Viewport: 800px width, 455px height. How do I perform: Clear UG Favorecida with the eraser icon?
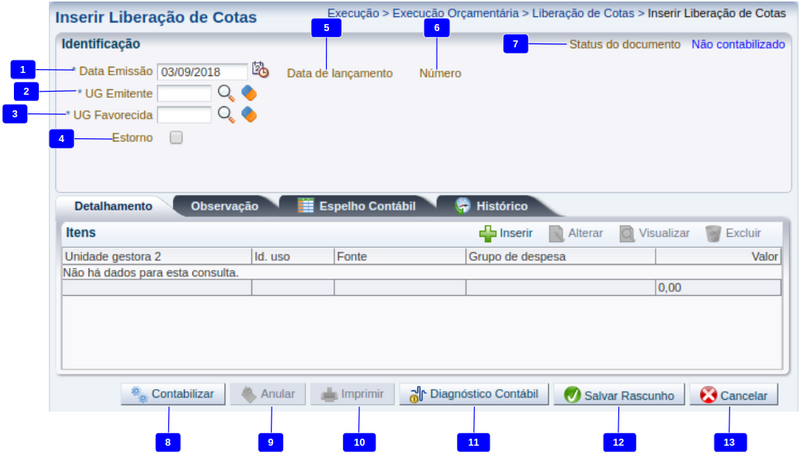click(x=249, y=115)
